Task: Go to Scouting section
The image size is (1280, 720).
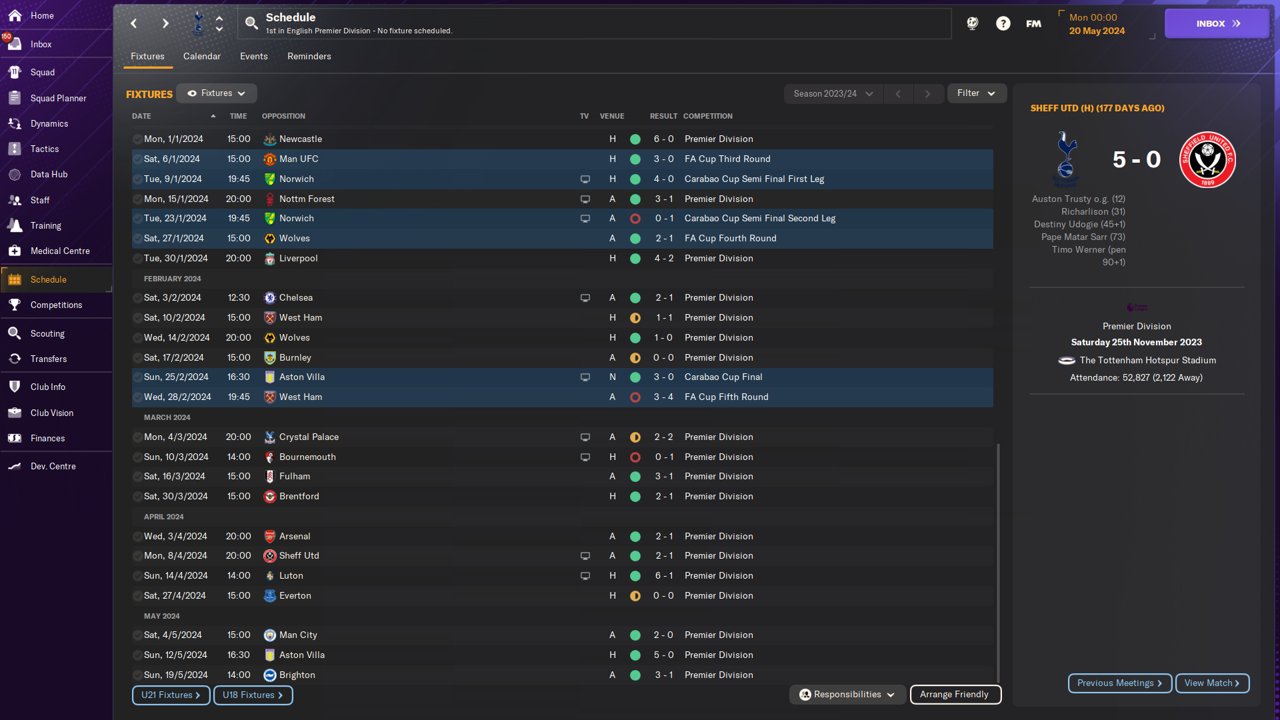Action: [x=46, y=333]
